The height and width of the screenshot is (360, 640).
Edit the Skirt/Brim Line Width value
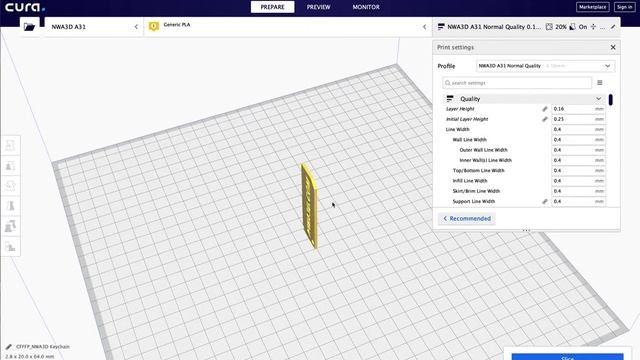coord(578,191)
